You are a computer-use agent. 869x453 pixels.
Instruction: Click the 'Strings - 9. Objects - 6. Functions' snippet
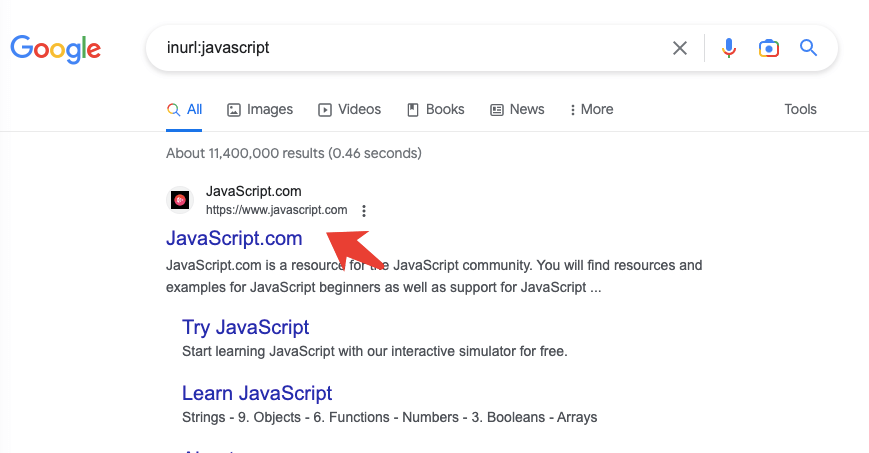pos(390,418)
